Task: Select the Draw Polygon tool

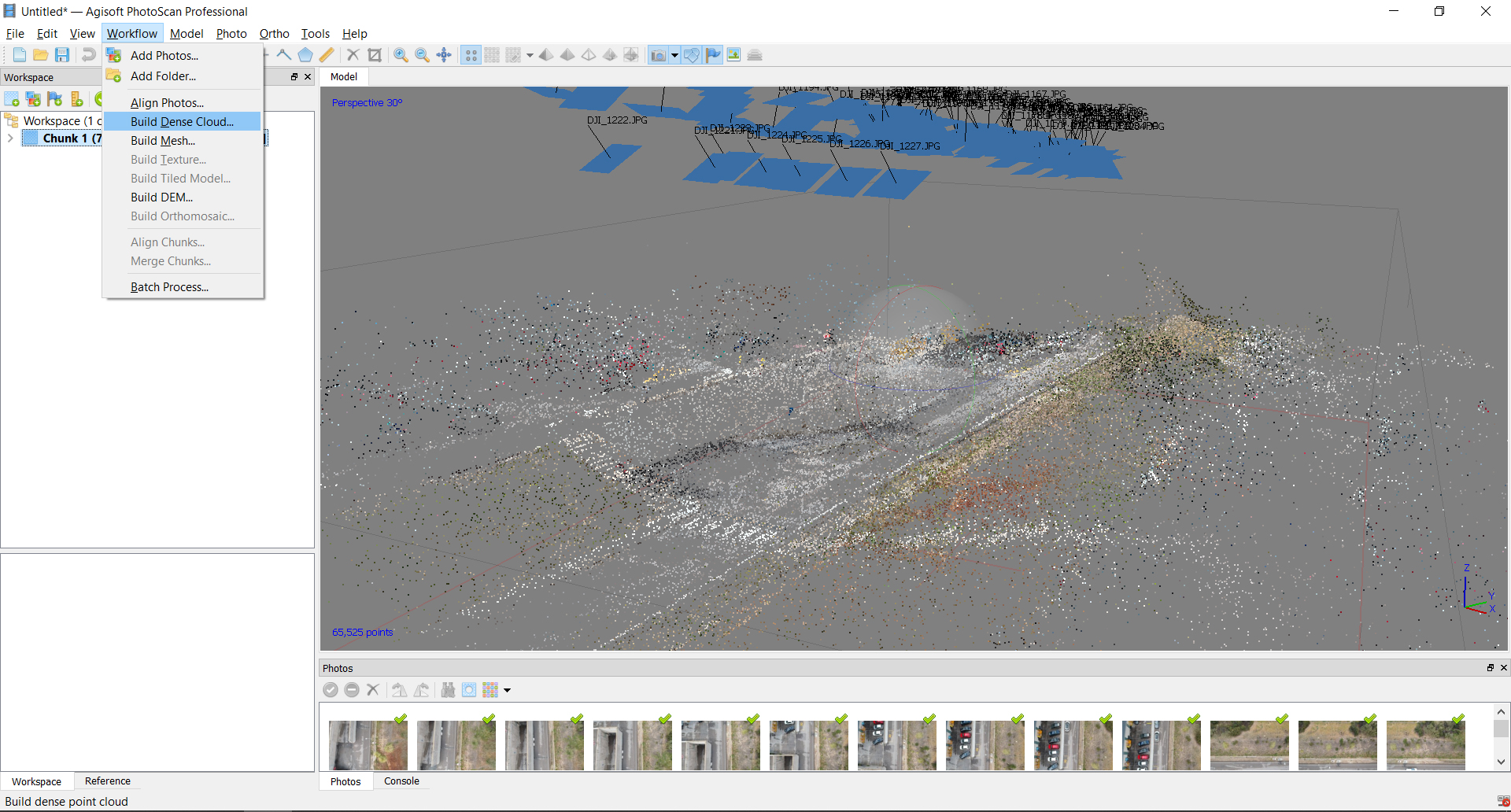Action: [305, 55]
